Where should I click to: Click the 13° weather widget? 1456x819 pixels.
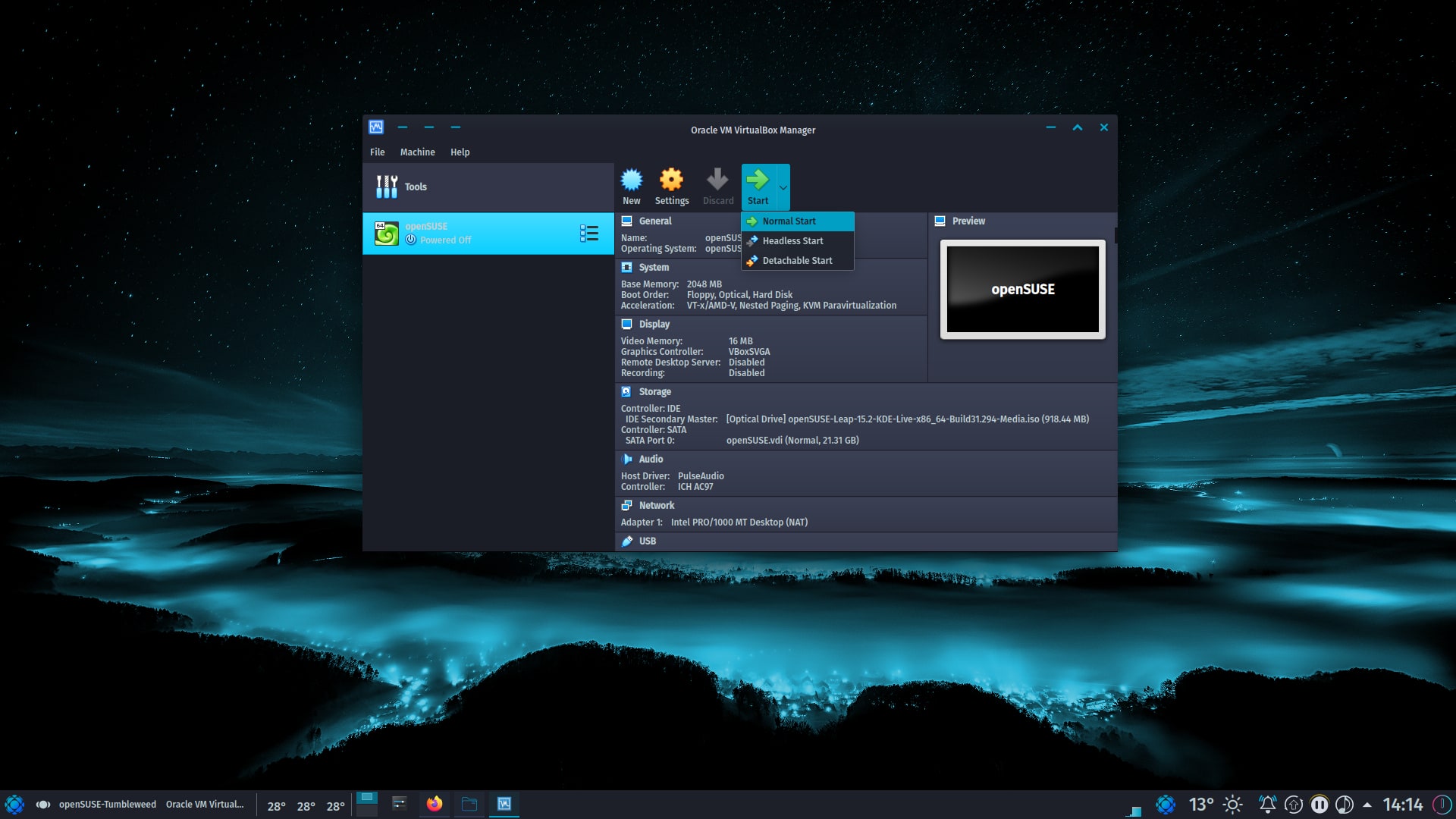coord(1200,805)
